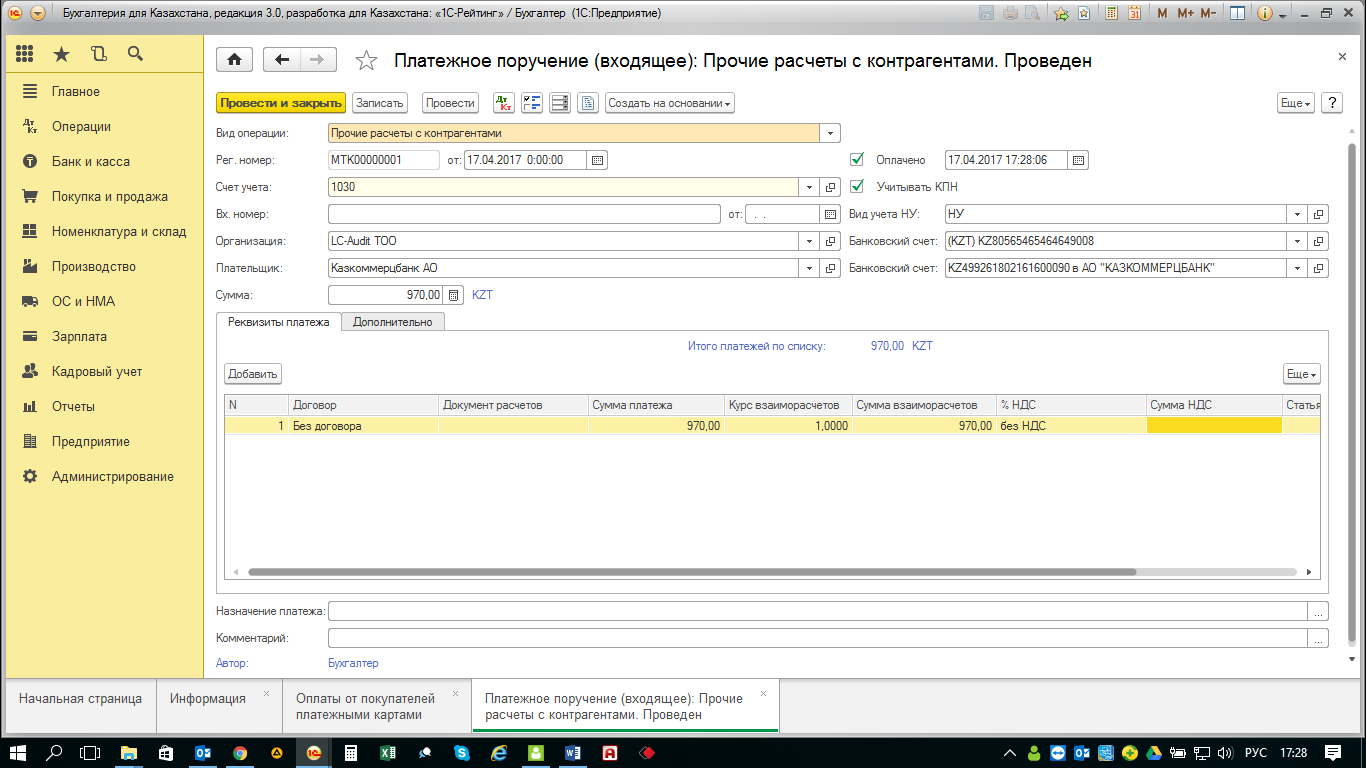Expand the KZT bank account dropdown
Image resolution: width=1366 pixels, height=768 pixels.
[x=1298, y=241]
